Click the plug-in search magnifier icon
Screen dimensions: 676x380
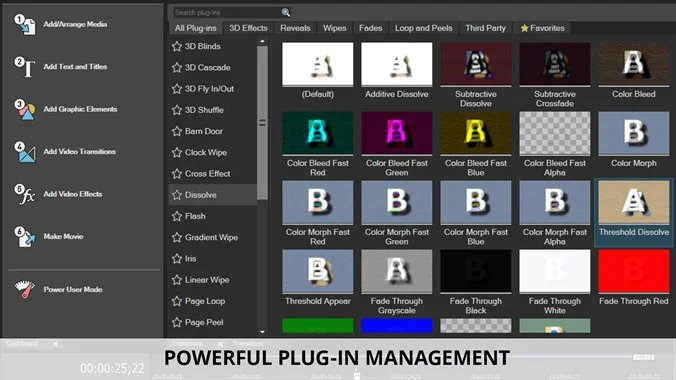click(285, 13)
